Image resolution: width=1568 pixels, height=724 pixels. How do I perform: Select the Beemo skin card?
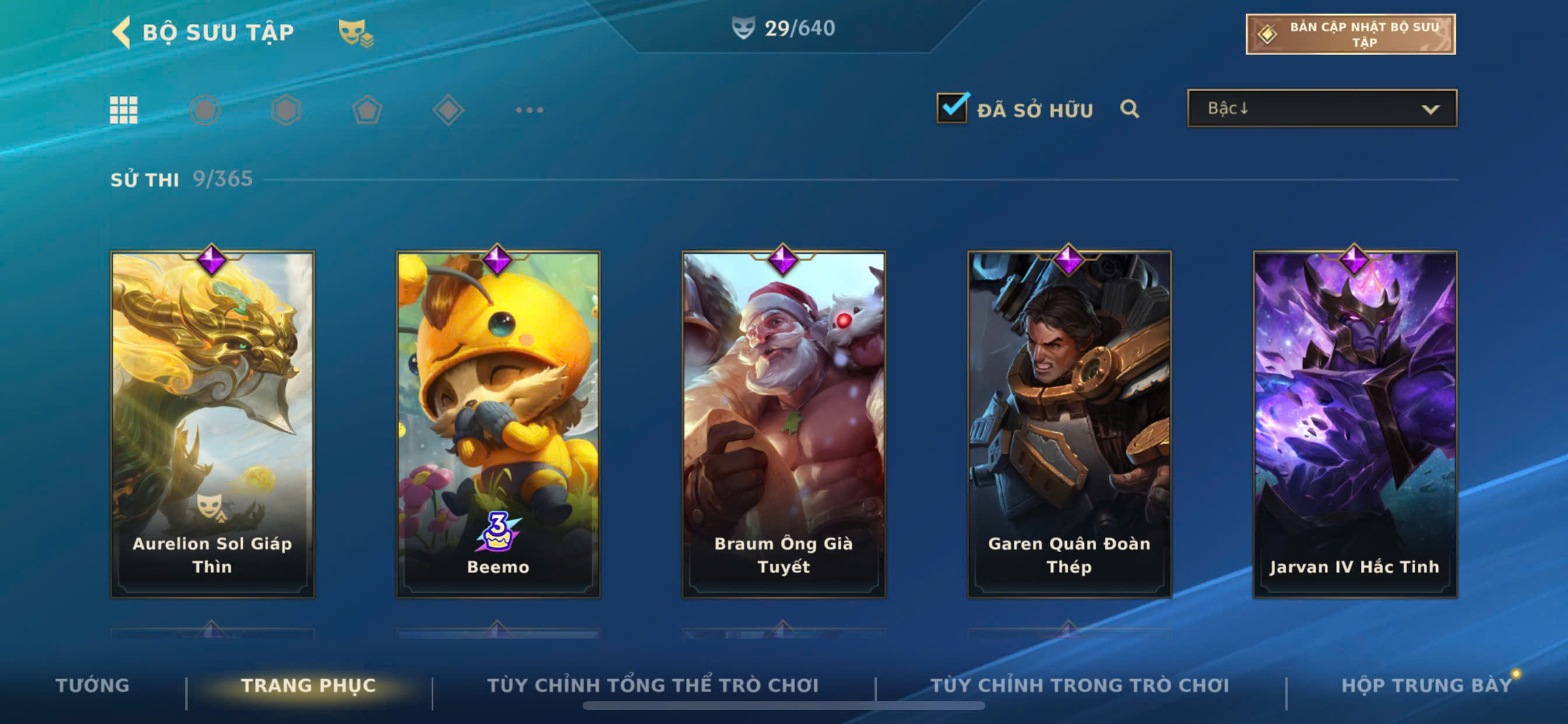[498, 424]
